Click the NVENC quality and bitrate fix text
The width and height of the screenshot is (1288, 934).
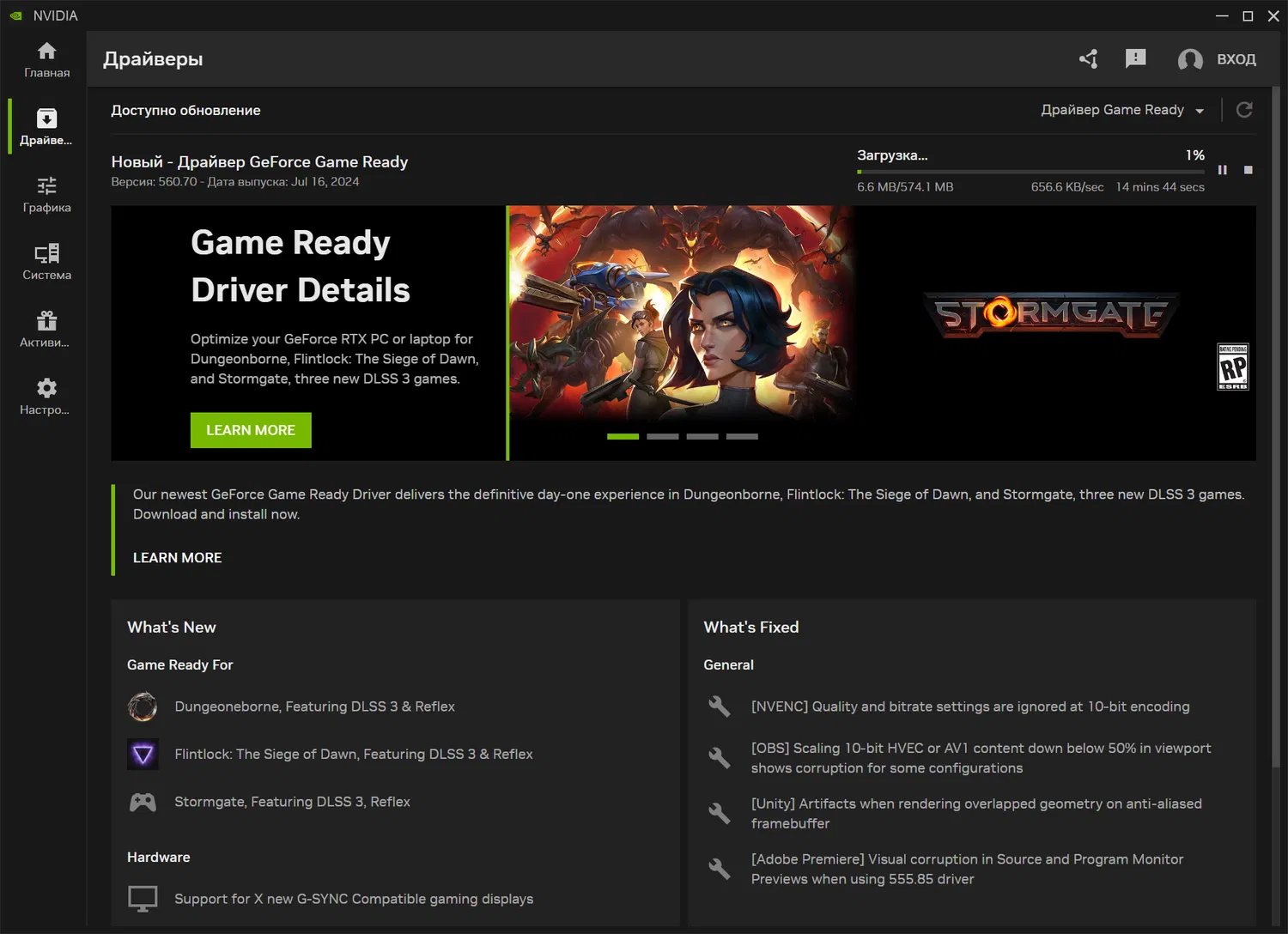click(x=970, y=707)
